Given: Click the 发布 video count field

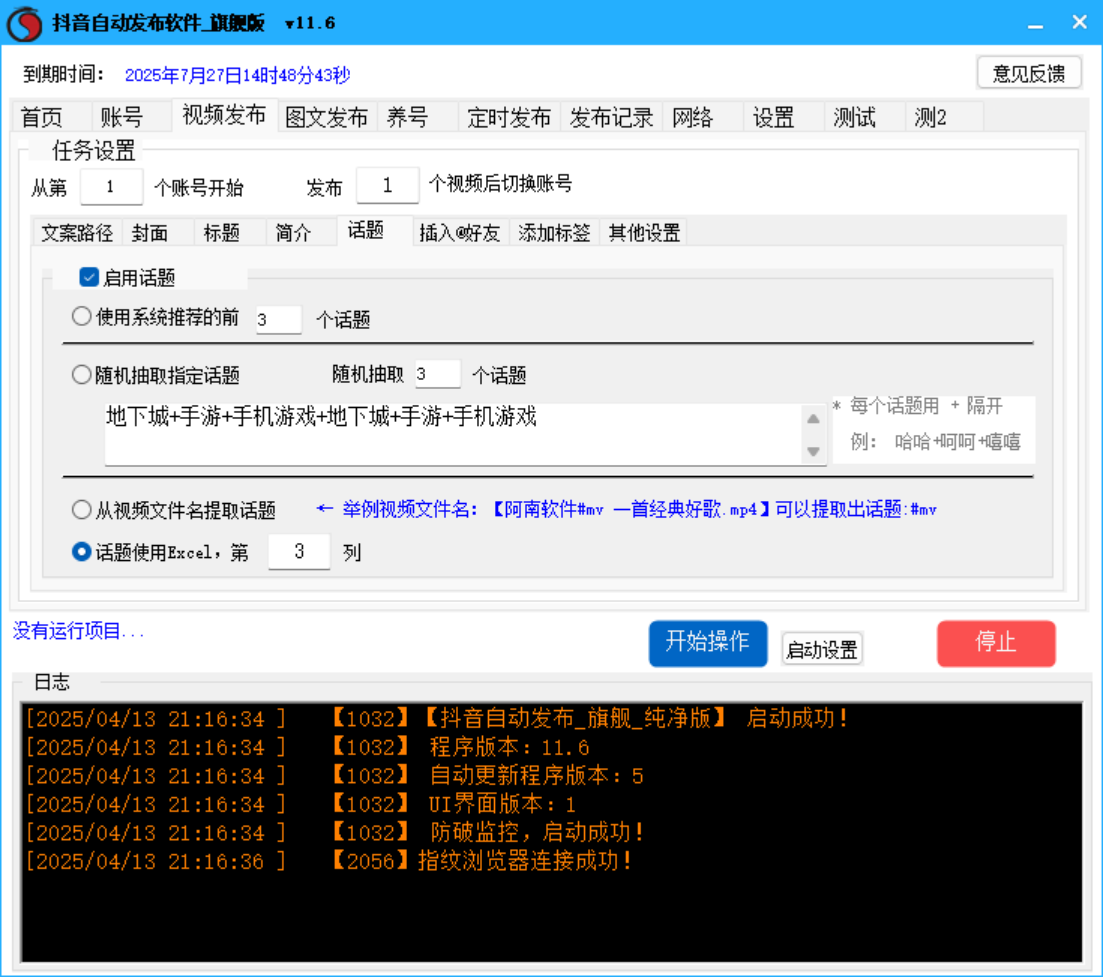Looking at the screenshot, I should pos(388,185).
